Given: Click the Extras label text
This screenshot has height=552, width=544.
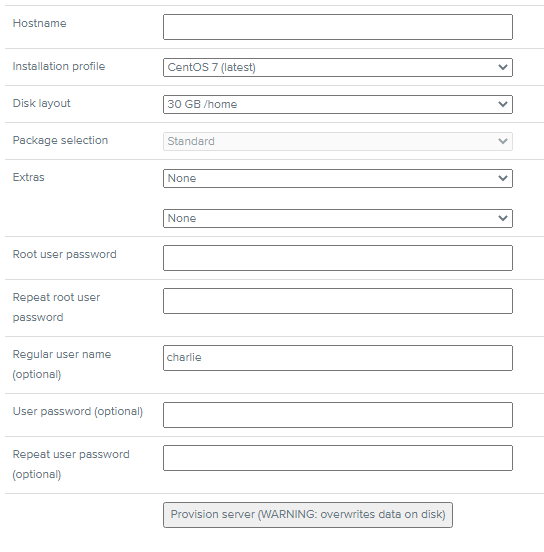Looking at the screenshot, I should [x=29, y=177].
